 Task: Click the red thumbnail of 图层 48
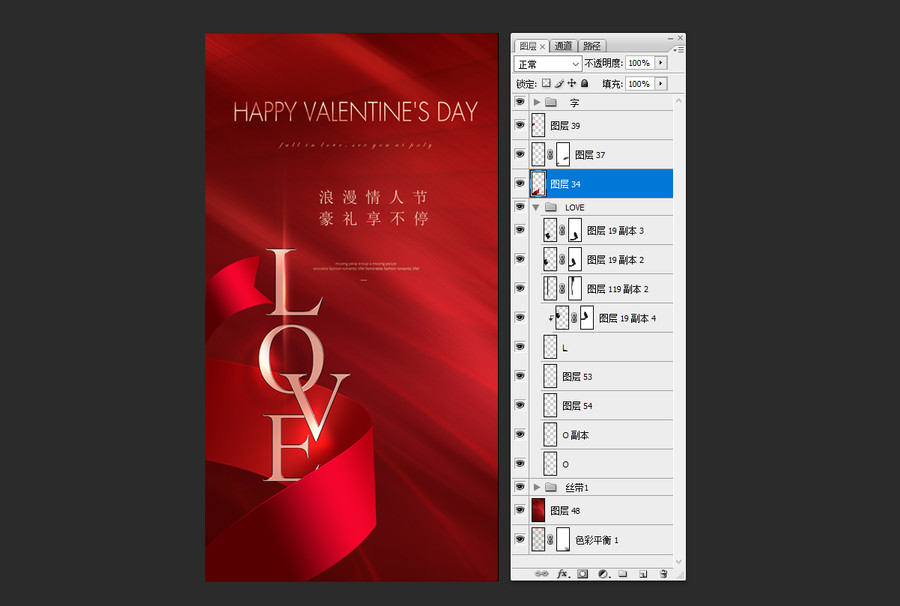point(538,510)
